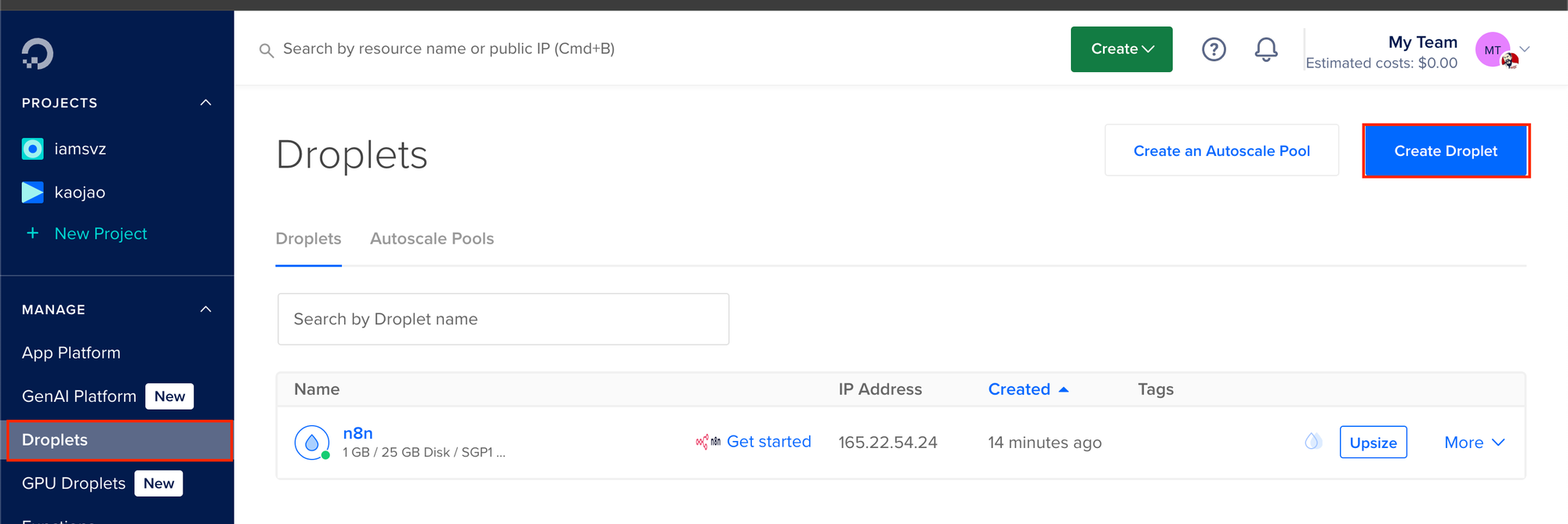Focus the Search by Droplet name field
The width and height of the screenshot is (1568, 524).
503,319
